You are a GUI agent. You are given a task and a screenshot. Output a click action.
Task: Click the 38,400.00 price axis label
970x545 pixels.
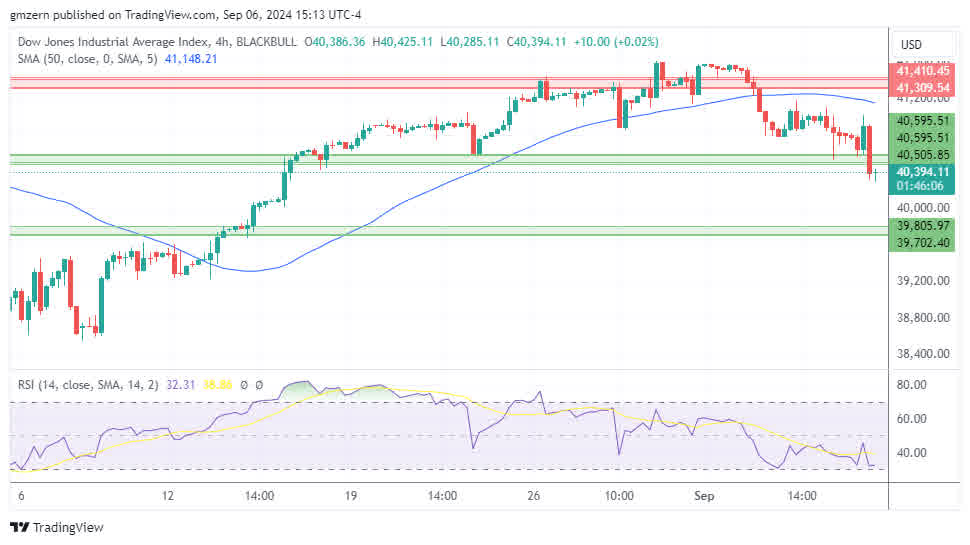[922, 354]
